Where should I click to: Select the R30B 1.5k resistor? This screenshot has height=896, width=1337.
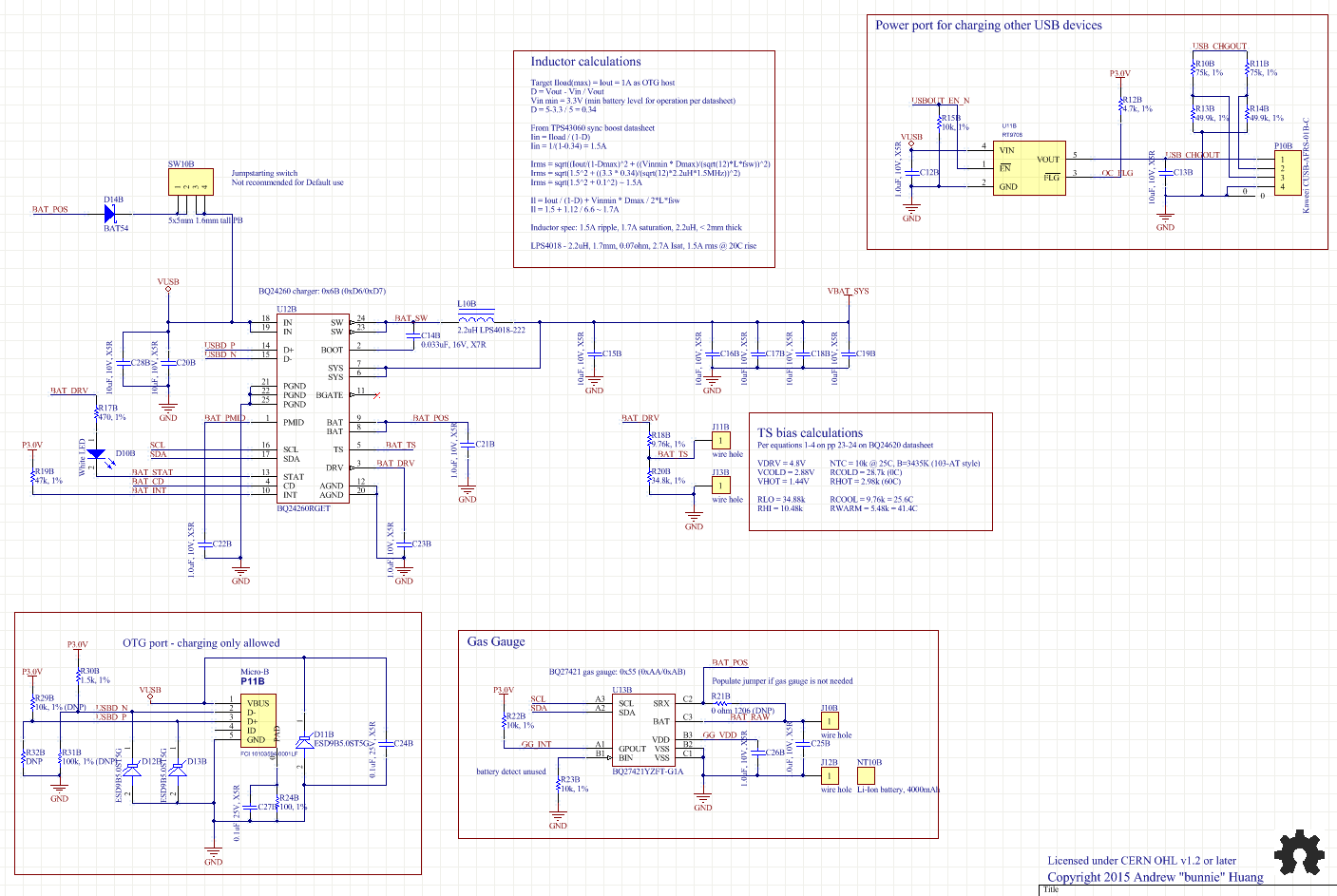pos(78,676)
